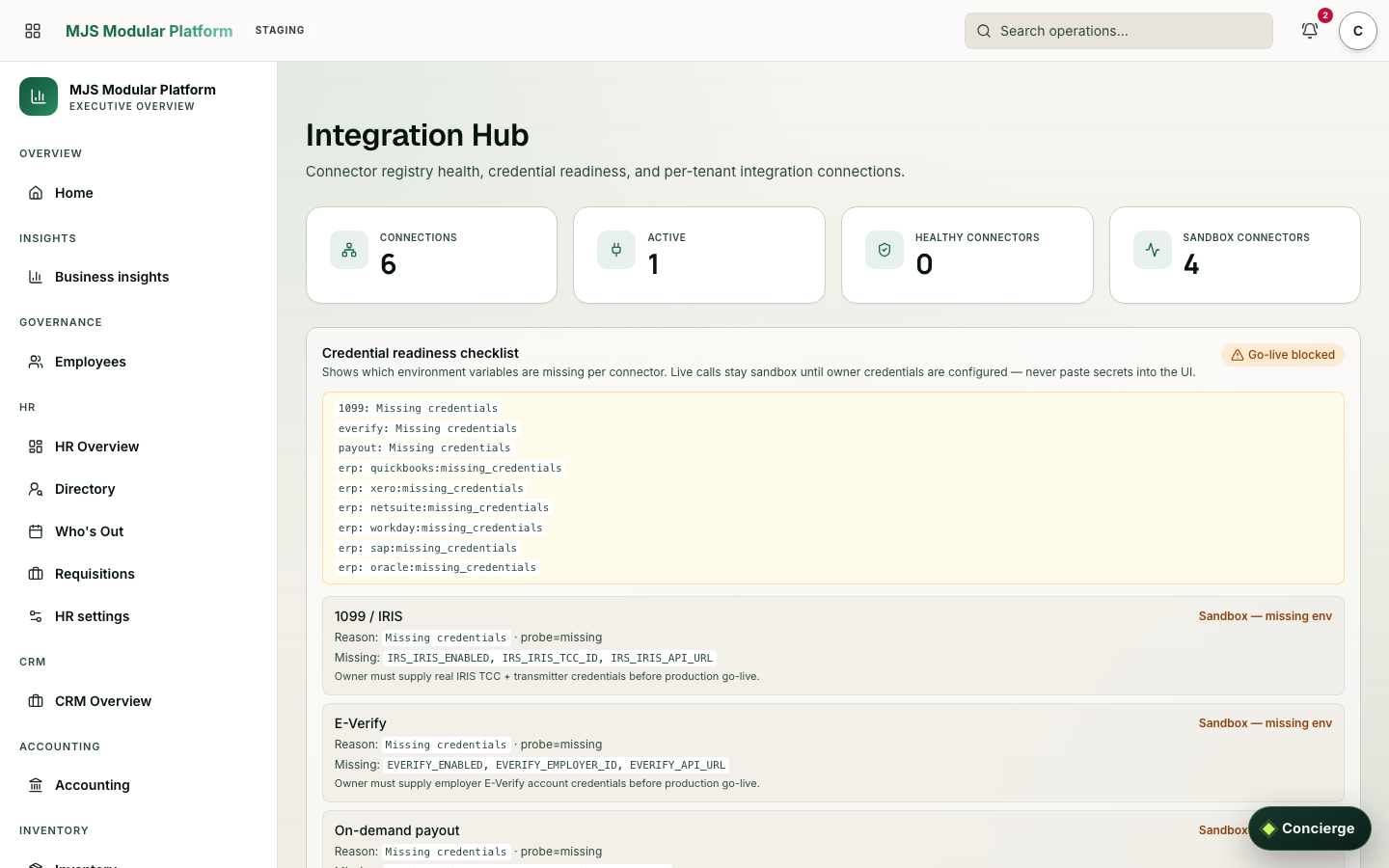
Task: Click the 'erp: netsuite:missing_credentials' line
Action: (444, 507)
